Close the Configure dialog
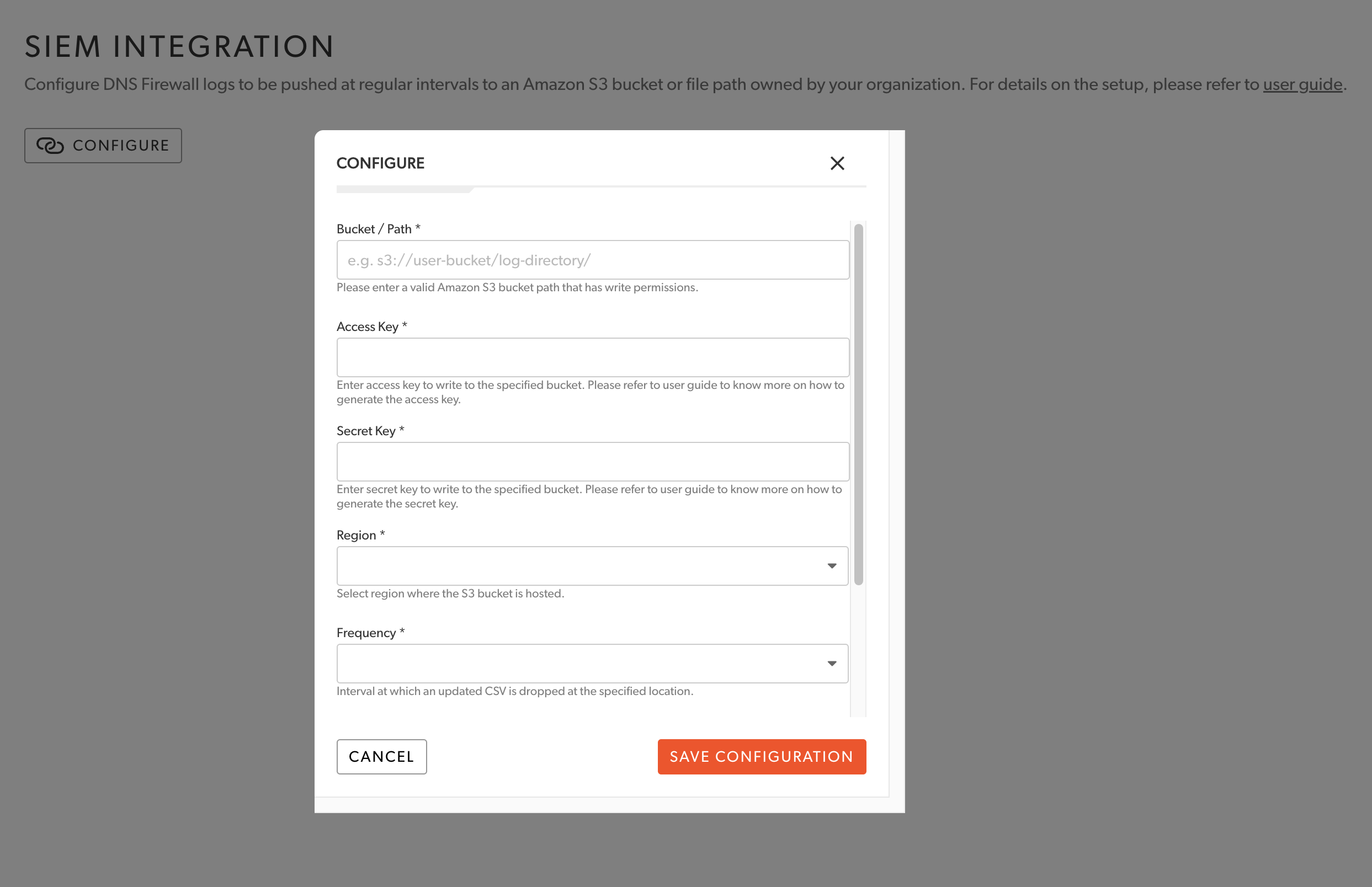This screenshot has height=887, width=1372. (x=837, y=163)
